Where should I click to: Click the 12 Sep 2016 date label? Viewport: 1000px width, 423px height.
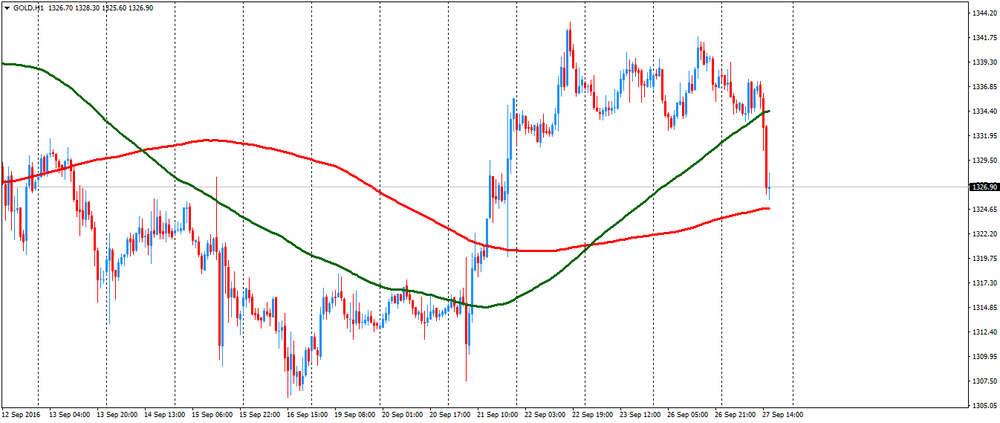pyautogui.click(x=19, y=414)
